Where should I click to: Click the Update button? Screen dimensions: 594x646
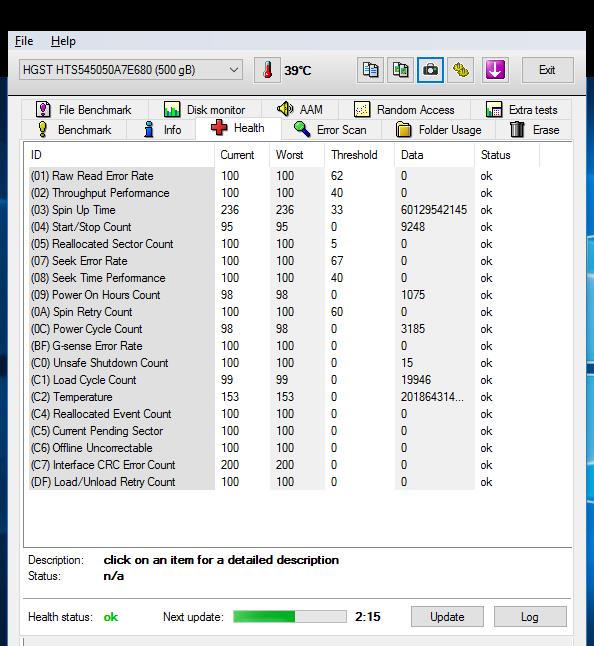pyautogui.click(x=447, y=617)
